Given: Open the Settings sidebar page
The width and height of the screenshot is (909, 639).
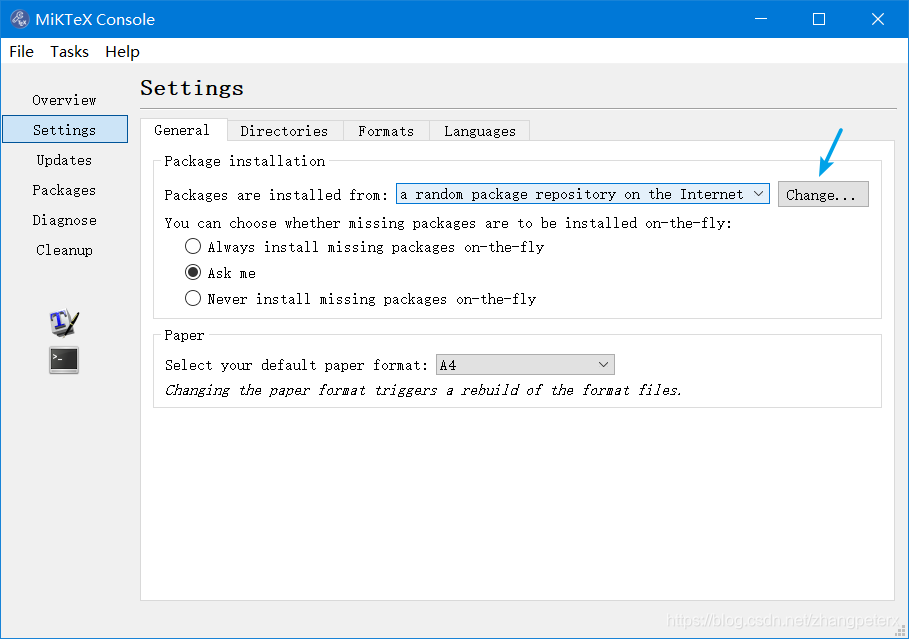Looking at the screenshot, I should (65, 129).
